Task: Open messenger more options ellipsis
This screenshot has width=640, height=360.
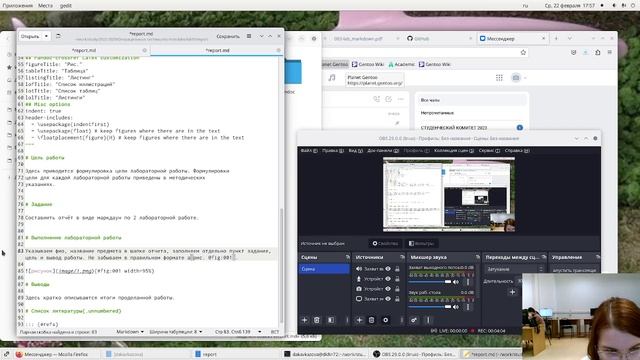Action: pyautogui.click(x=401, y=99)
